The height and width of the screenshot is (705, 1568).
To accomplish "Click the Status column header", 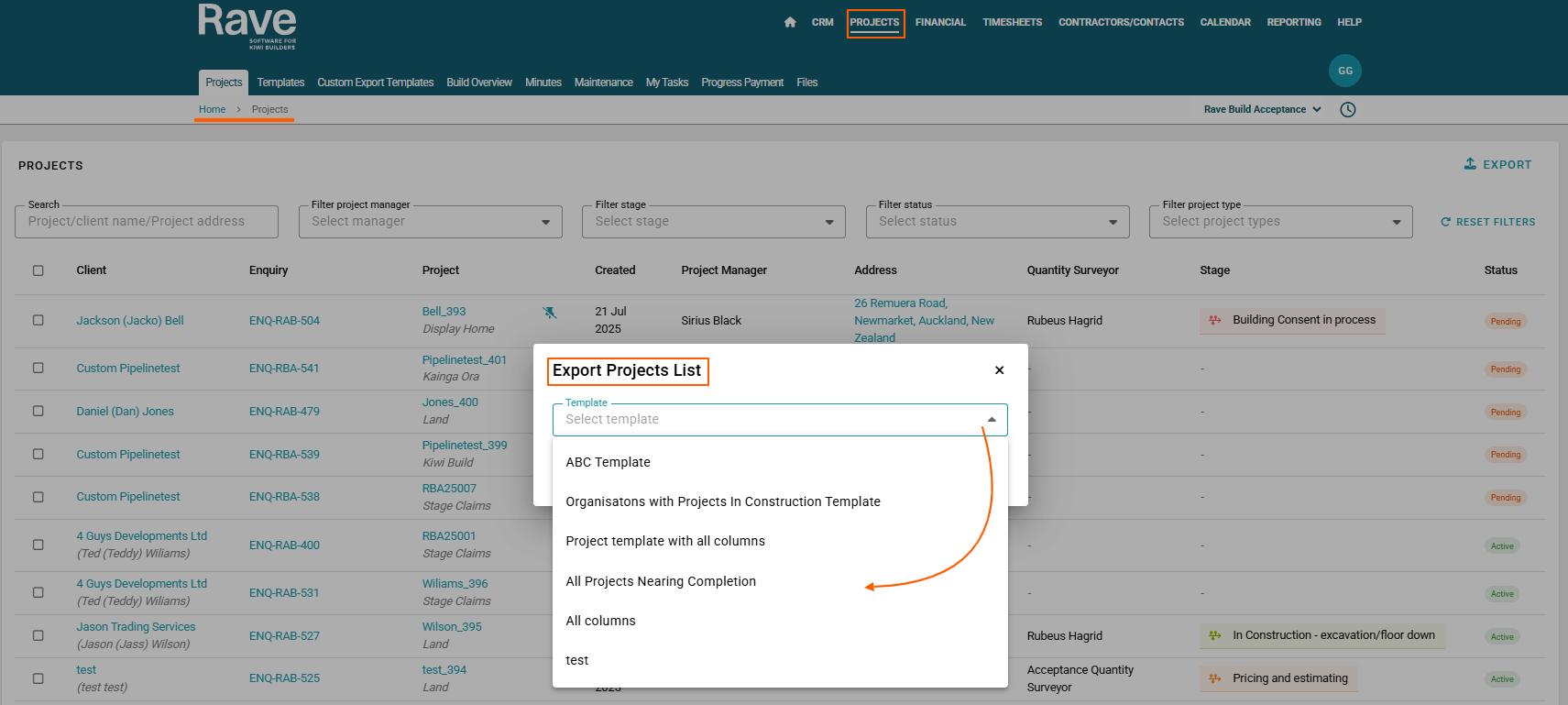I will (1501, 270).
